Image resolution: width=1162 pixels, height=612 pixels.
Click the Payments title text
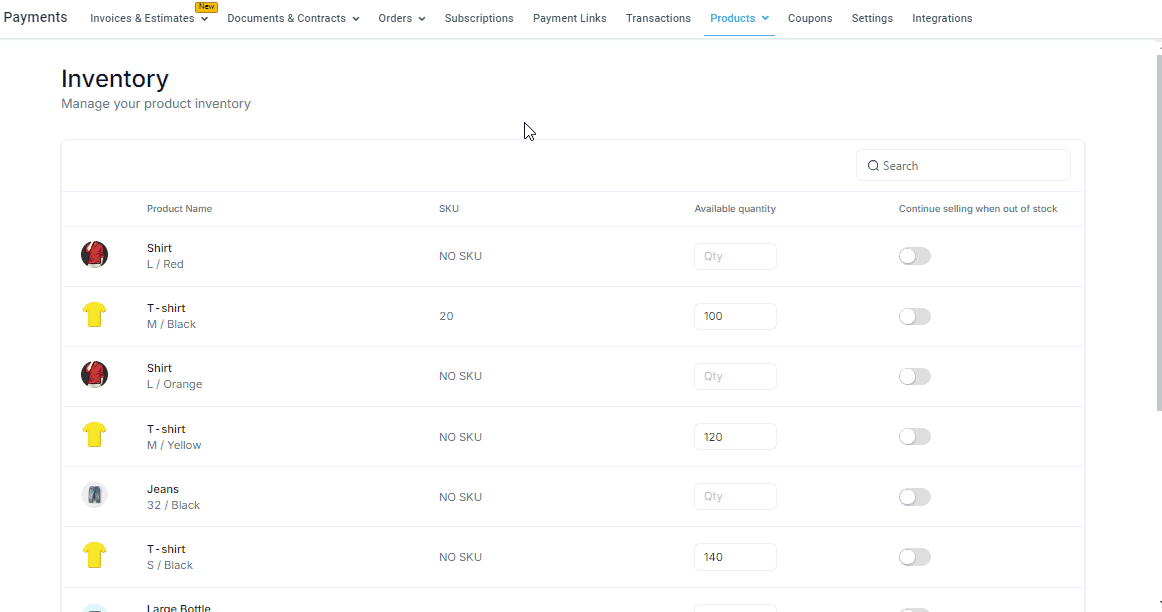tap(36, 17)
